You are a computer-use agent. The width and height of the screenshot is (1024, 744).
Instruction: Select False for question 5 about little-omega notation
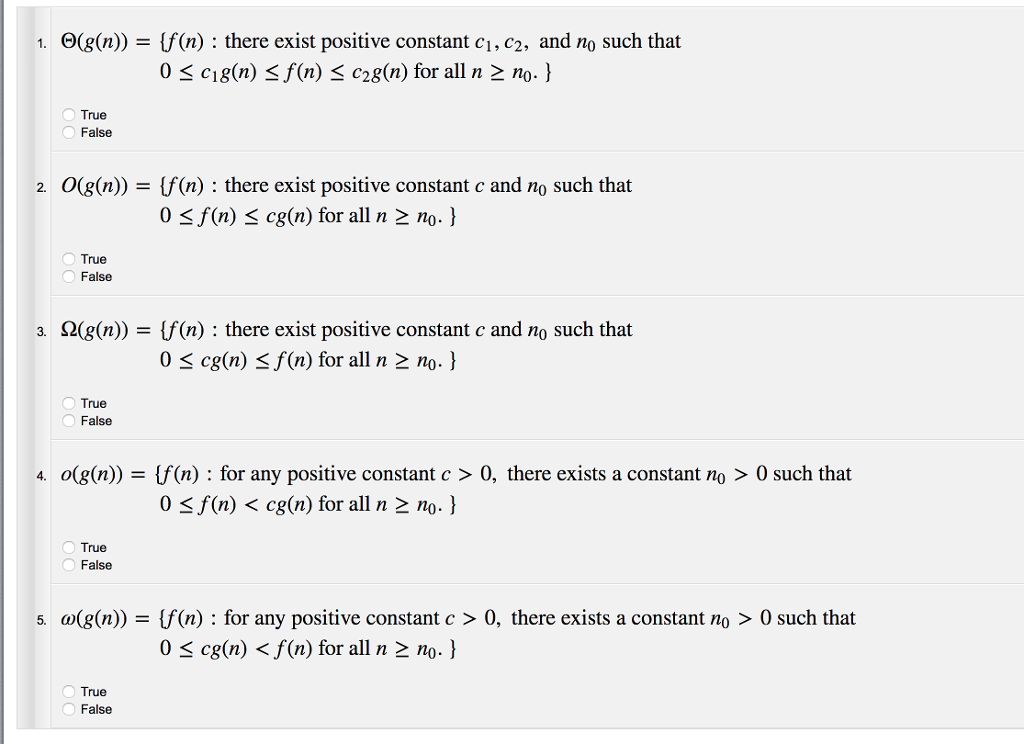68,709
